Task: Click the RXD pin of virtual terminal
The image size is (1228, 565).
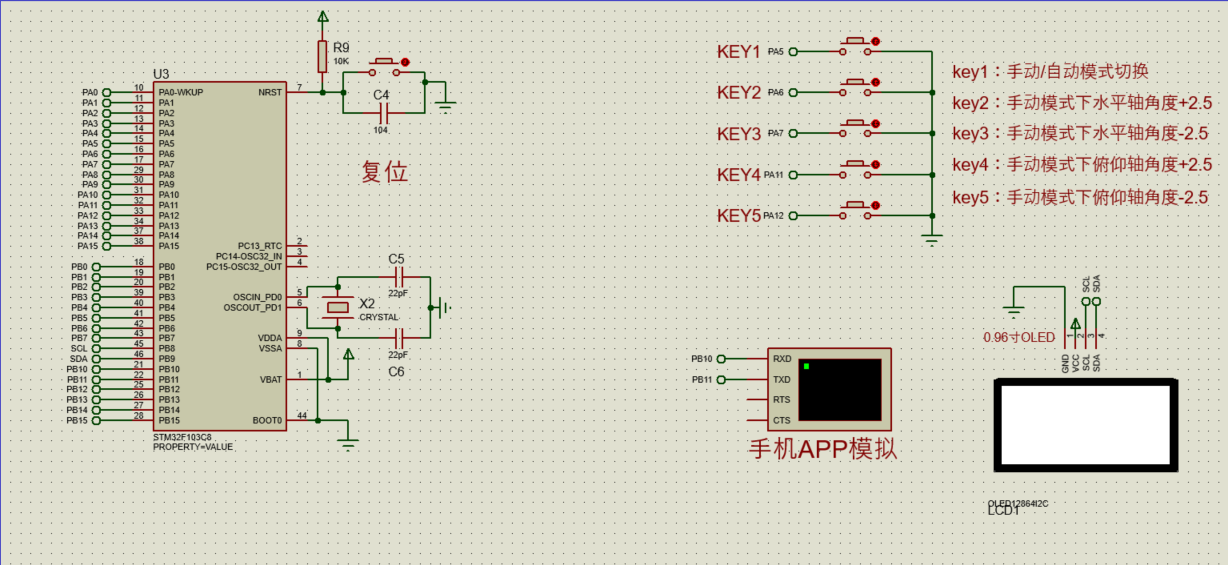Action: click(781, 358)
